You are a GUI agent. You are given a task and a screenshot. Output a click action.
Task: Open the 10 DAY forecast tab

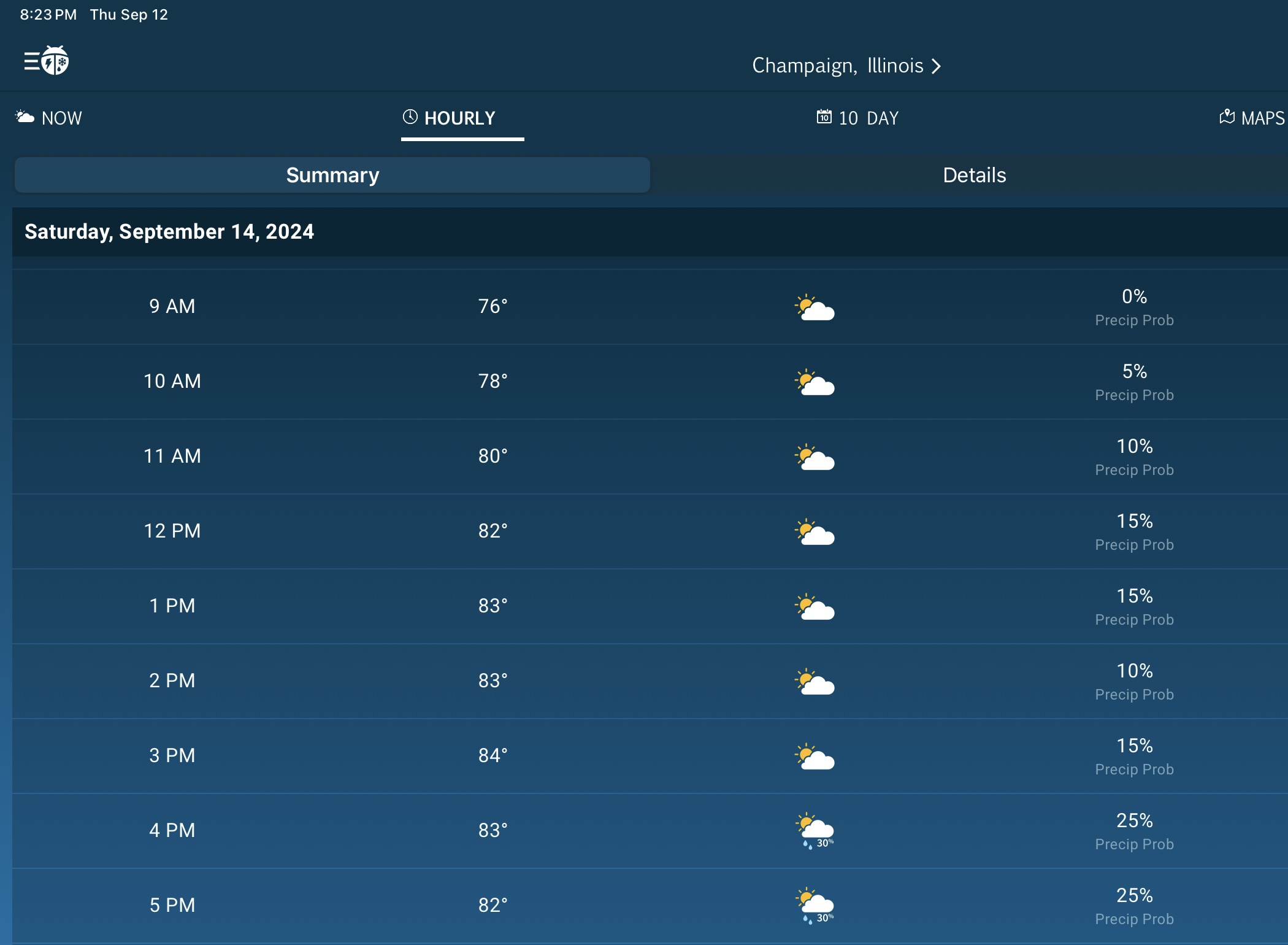coord(868,118)
